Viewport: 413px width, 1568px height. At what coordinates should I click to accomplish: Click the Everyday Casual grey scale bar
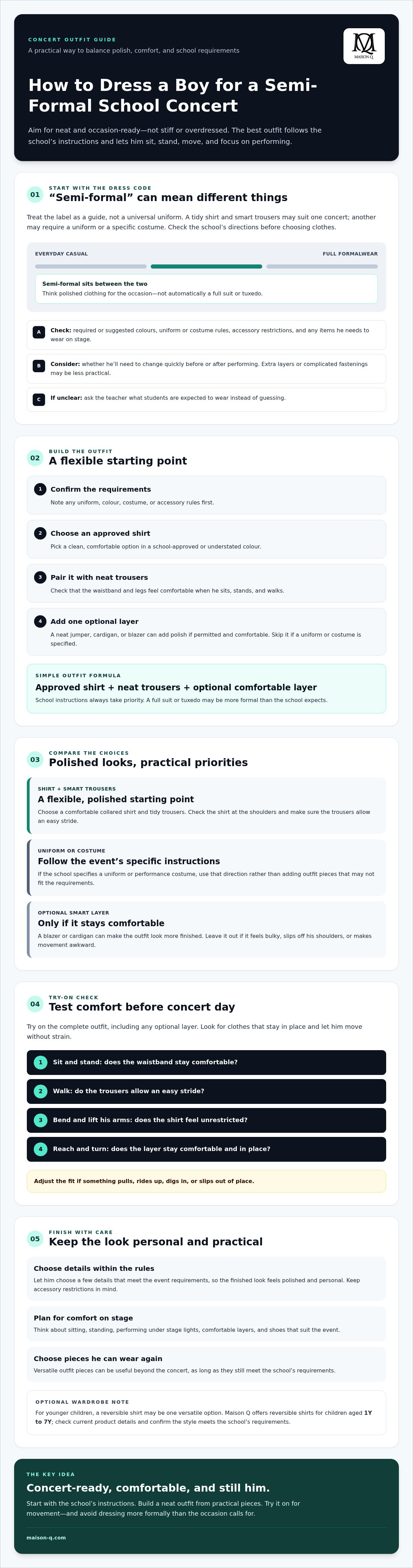tap(91, 266)
